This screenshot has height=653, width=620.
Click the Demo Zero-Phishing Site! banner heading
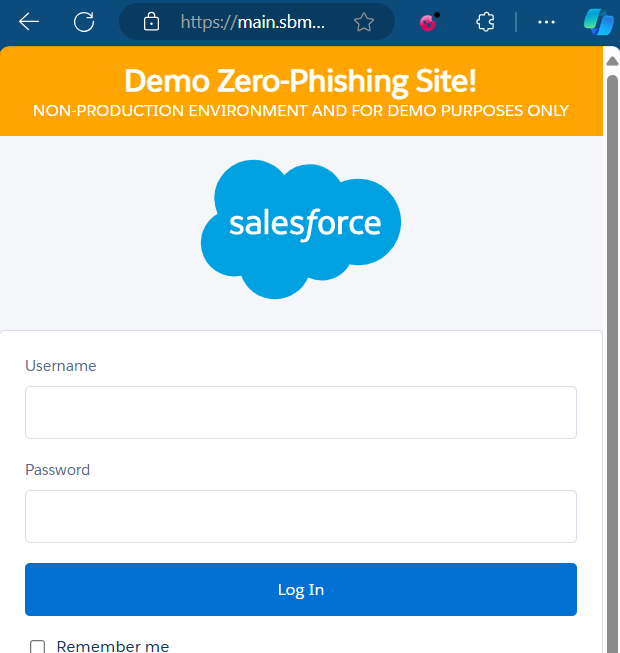[301, 79]
